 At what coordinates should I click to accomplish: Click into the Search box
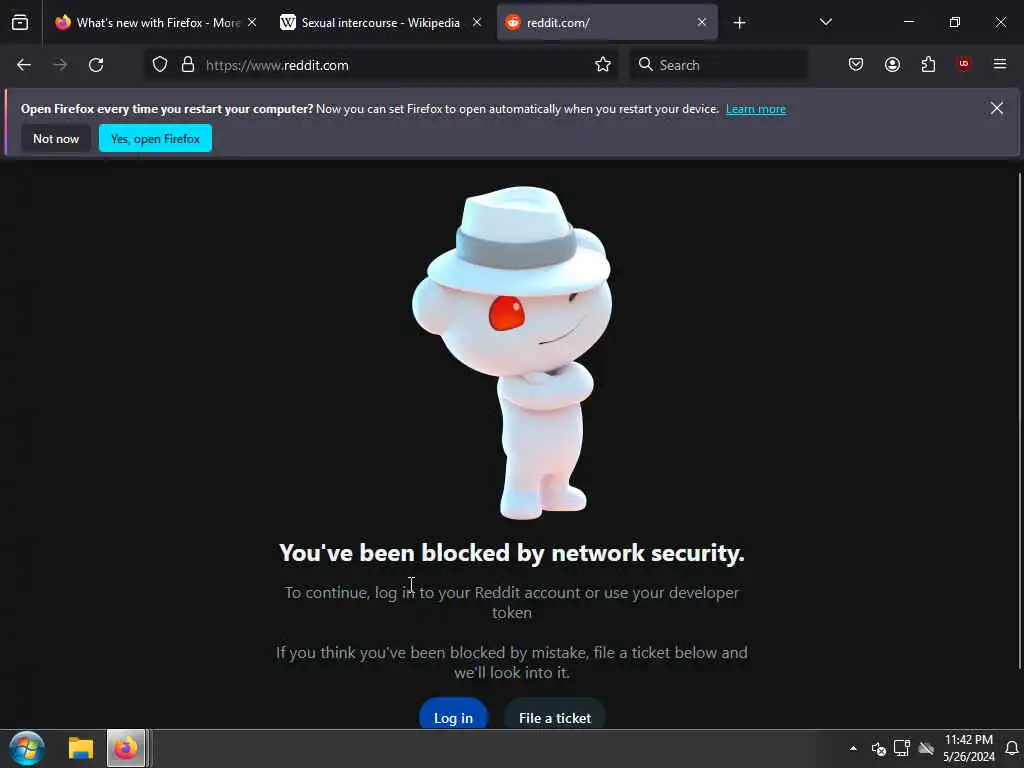click(x=718, y=65)
